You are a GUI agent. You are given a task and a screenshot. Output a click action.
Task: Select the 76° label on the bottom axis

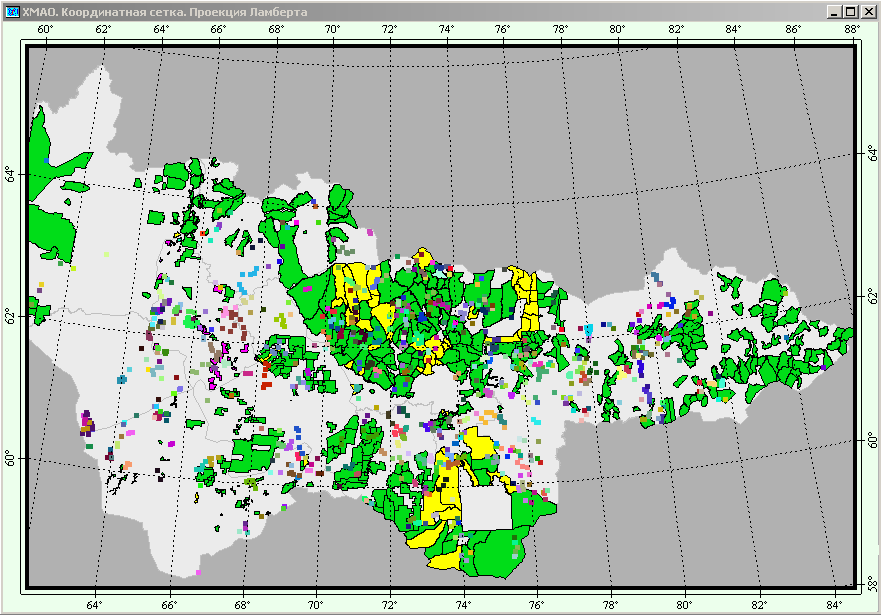(537, 605)
